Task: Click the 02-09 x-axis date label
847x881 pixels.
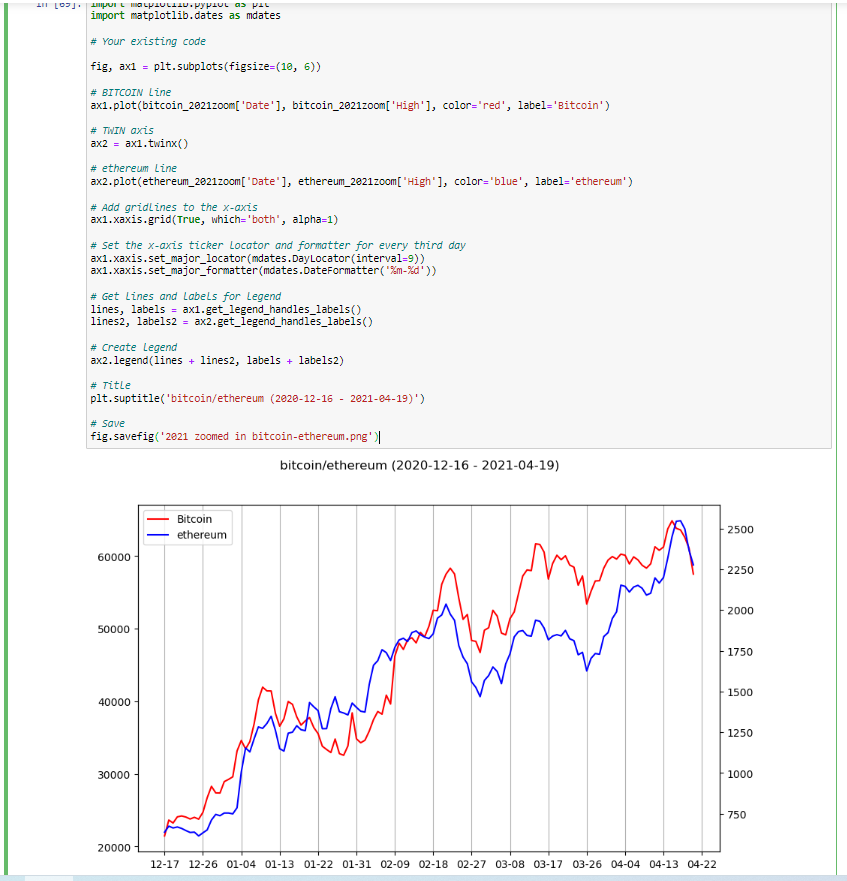Action: [395, 864]
